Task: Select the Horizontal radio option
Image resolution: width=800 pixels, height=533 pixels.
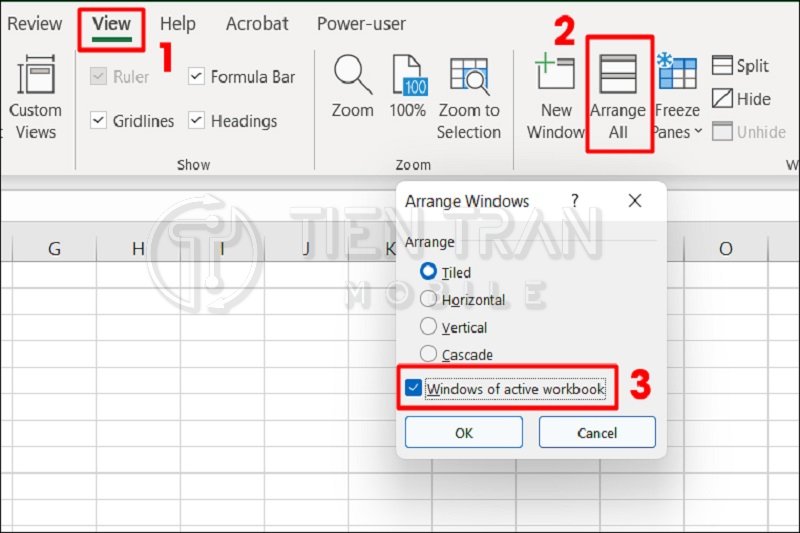Action: [x=428, y=299]
